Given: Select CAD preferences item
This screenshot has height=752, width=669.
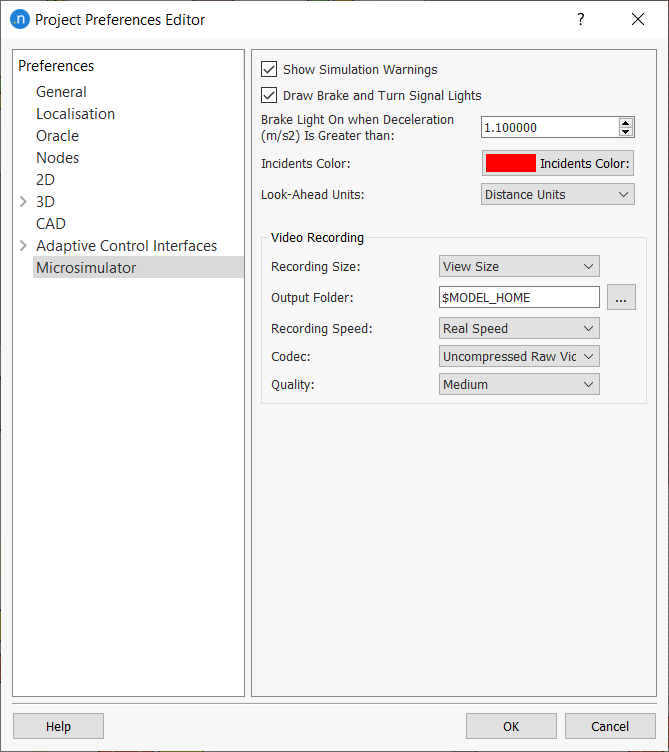Looking at the screenshot, I should (50, 224).
